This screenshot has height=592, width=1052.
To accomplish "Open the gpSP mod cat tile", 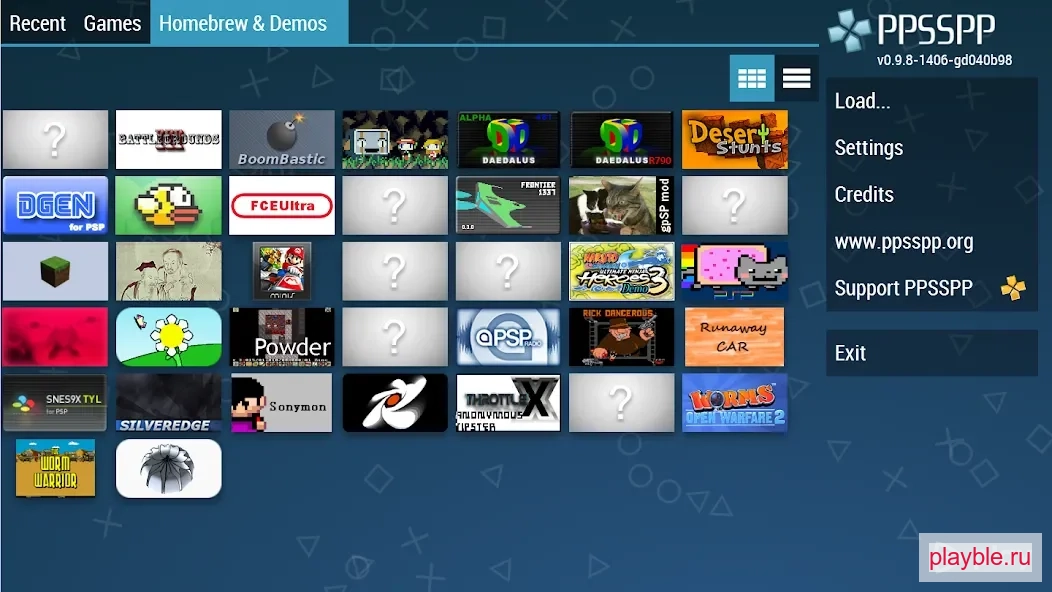I will (621, 205).
